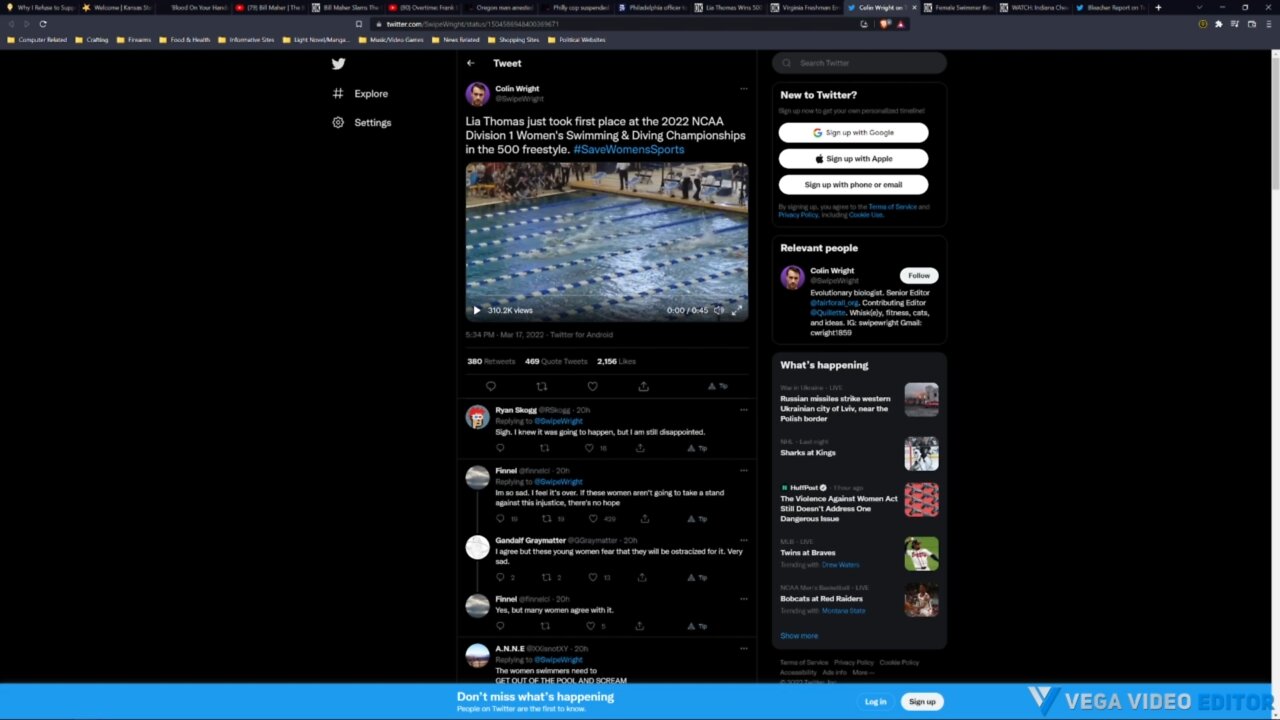1280x720 pixels.
Task: Like Finnel's 'Im so sad' reply
Action: 592,519
